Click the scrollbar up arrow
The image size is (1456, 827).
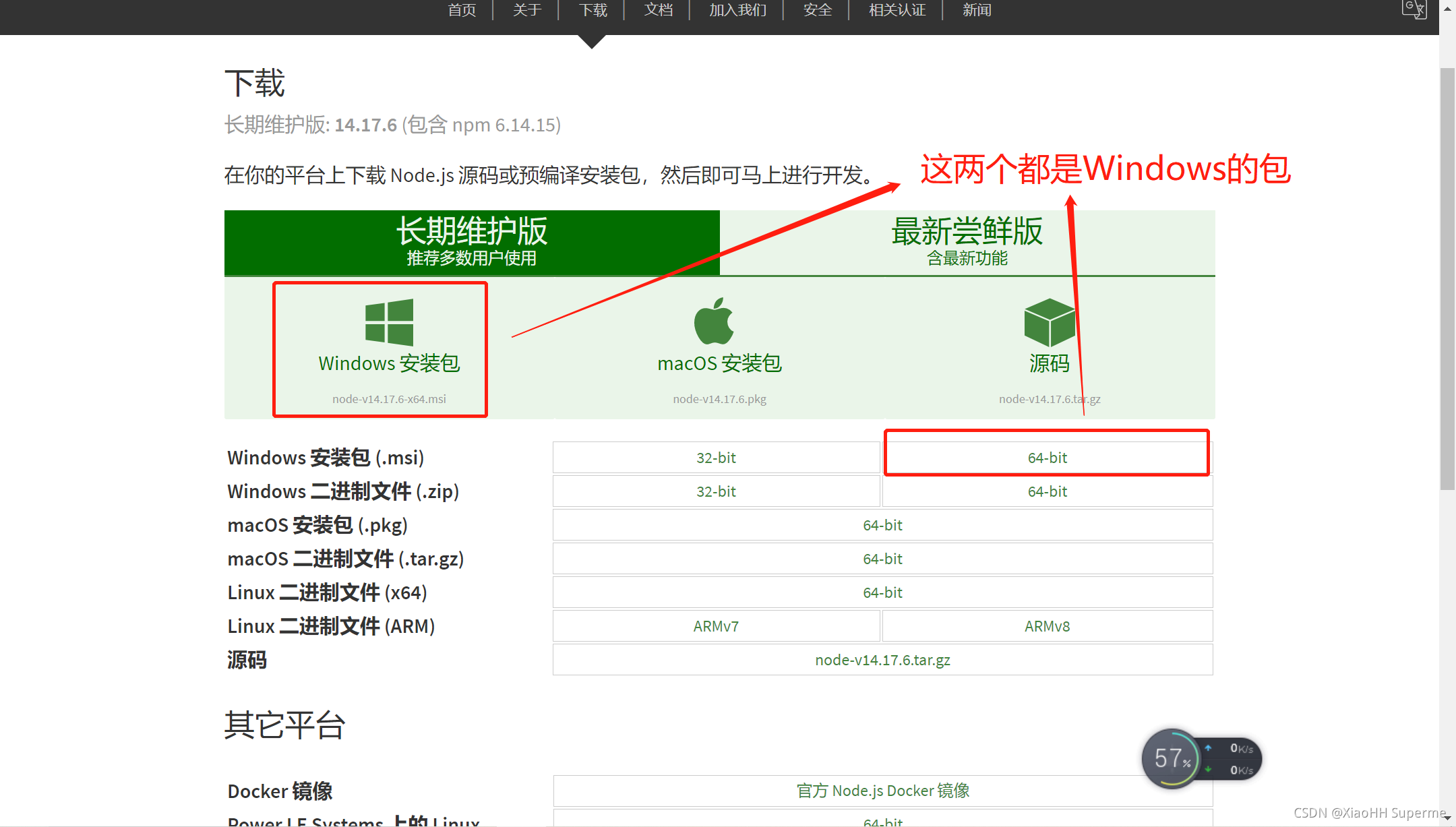1447,9
